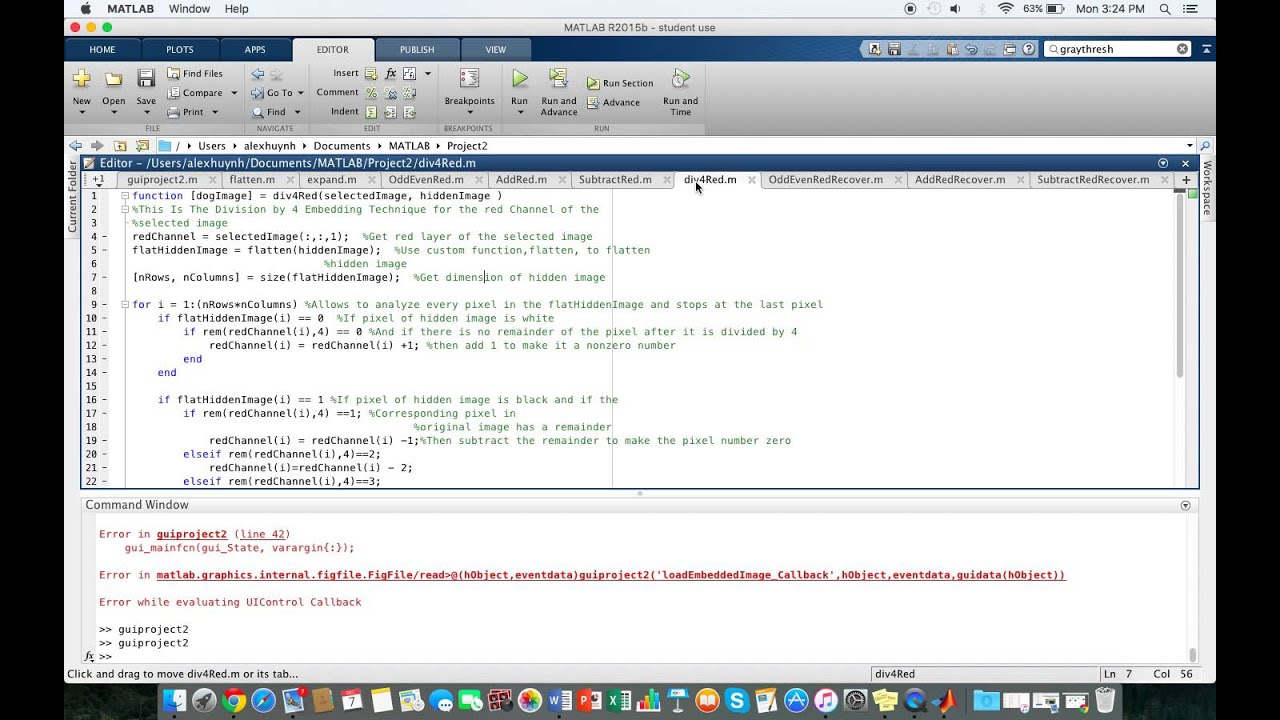
Task: Switch to the PUBLISH ribbon tab
Action: click(x=417, y=49)
